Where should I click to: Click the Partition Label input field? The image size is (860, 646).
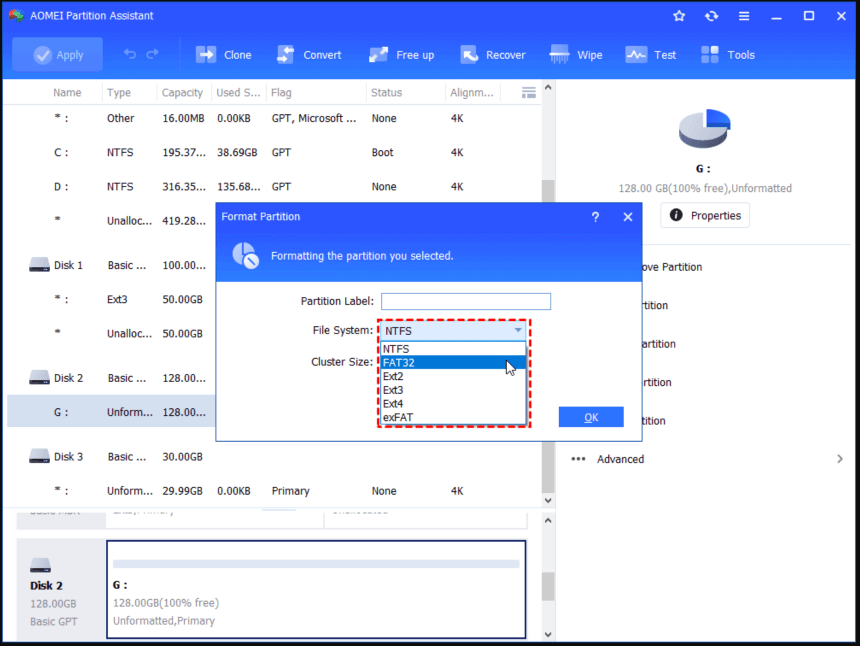coord(465,301)
